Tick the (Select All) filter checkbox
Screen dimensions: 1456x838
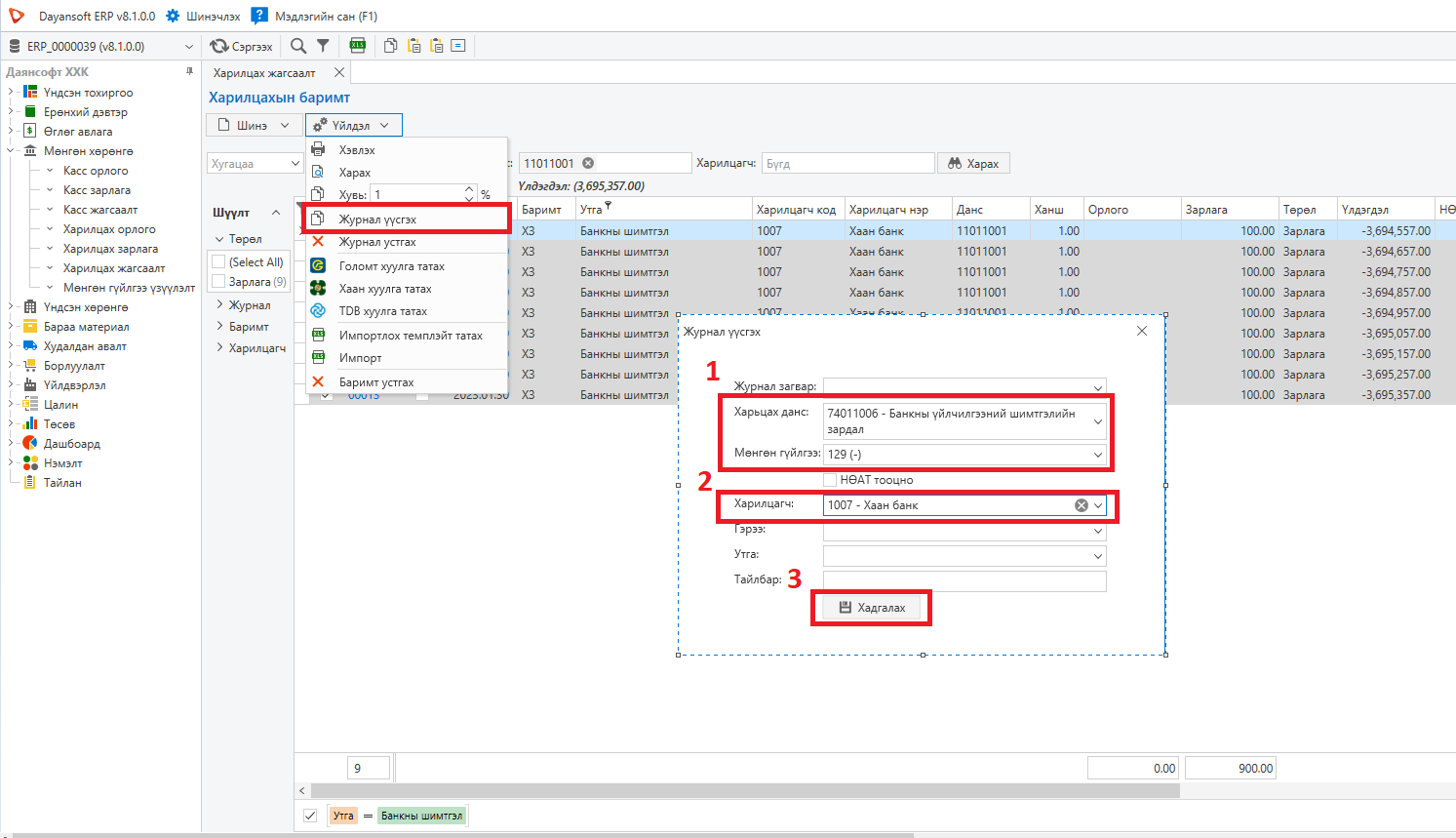click(218, 261)
